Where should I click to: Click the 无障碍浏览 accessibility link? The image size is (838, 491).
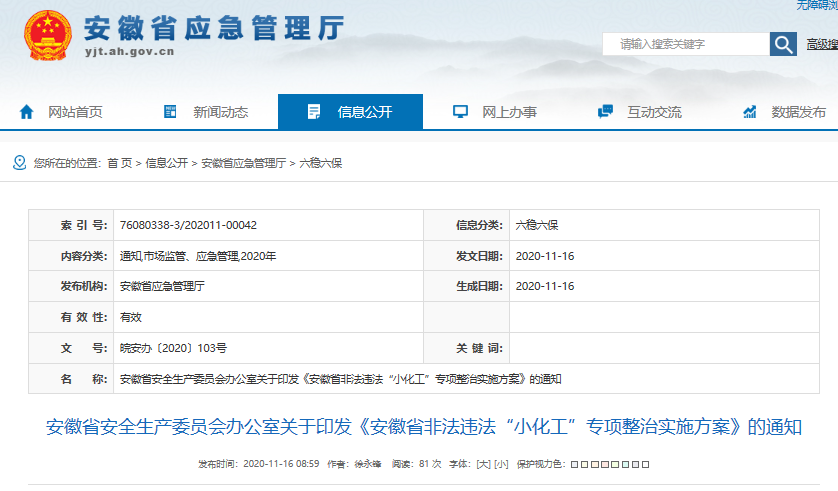817,5
